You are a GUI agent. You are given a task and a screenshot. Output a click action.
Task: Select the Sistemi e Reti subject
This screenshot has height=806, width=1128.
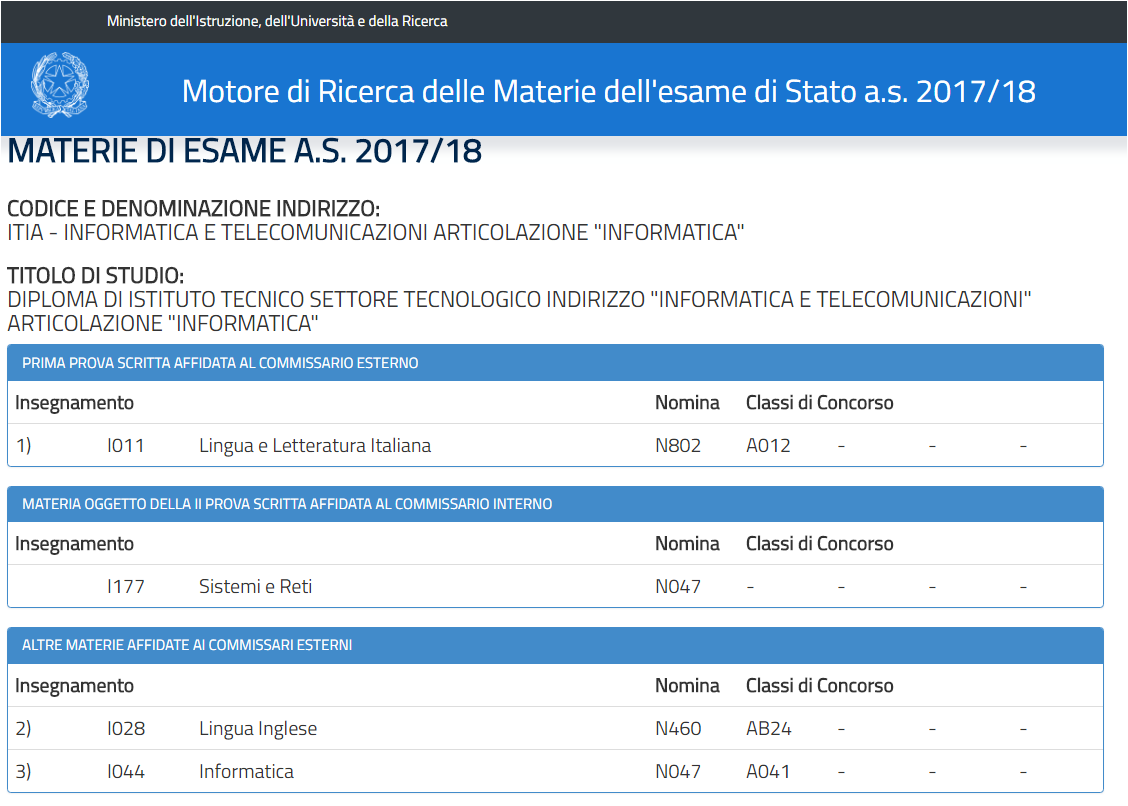(x=255, y=587)
